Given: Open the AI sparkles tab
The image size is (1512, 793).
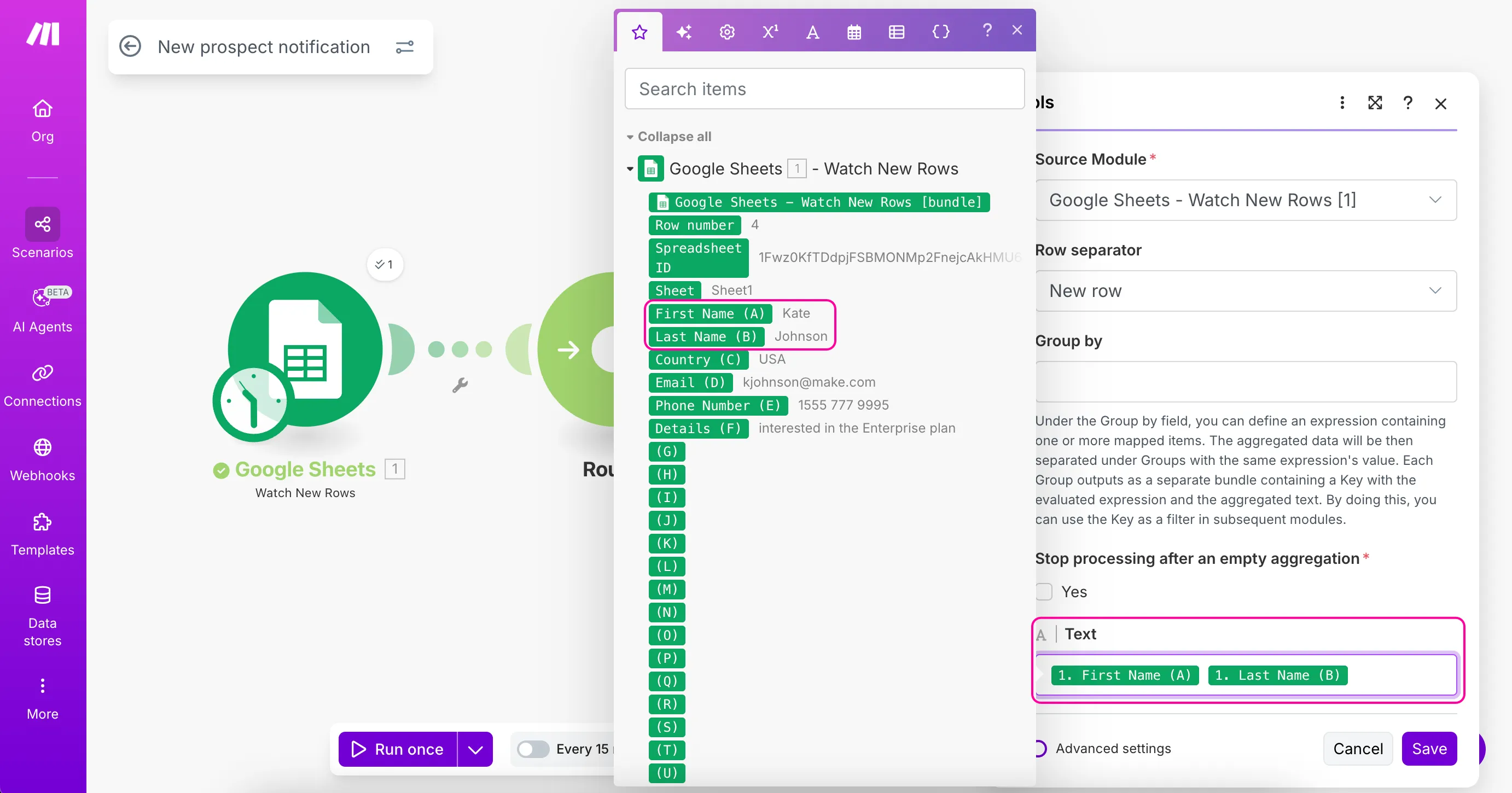Looking at the screenshot, I should click(x=684, y=32).
